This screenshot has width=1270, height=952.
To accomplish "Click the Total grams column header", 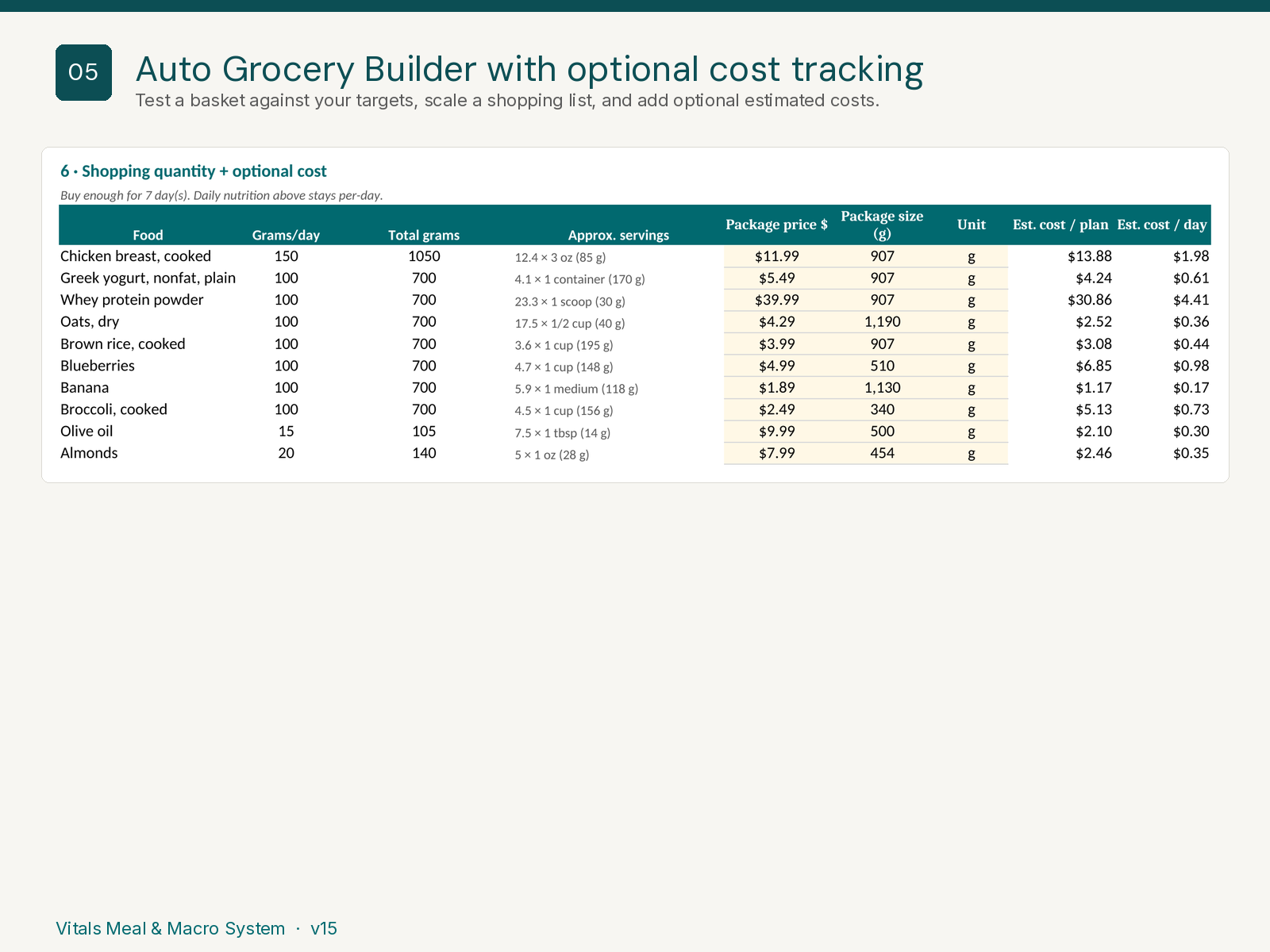I will (424, 235).
